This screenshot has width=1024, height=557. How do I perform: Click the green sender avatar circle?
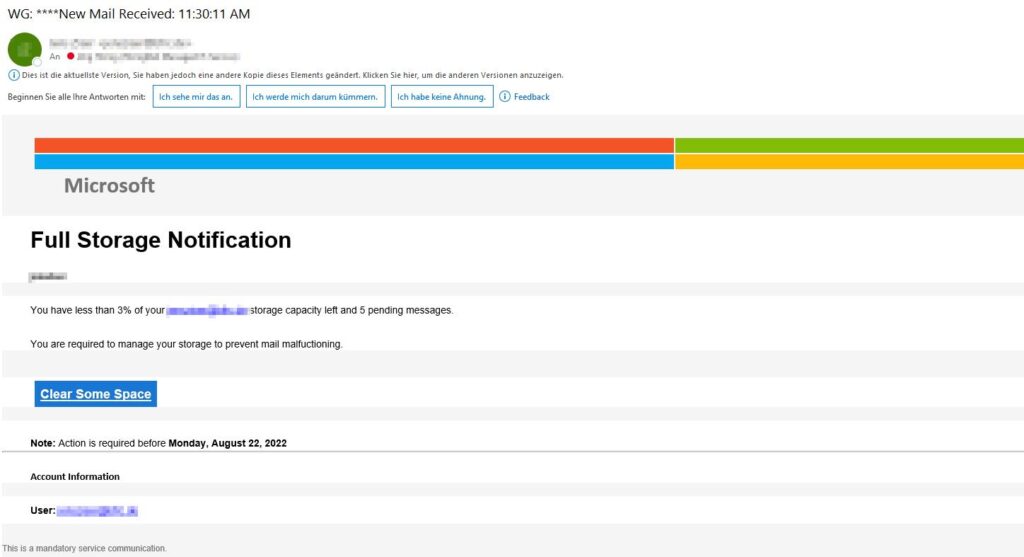tap(25, 49)
